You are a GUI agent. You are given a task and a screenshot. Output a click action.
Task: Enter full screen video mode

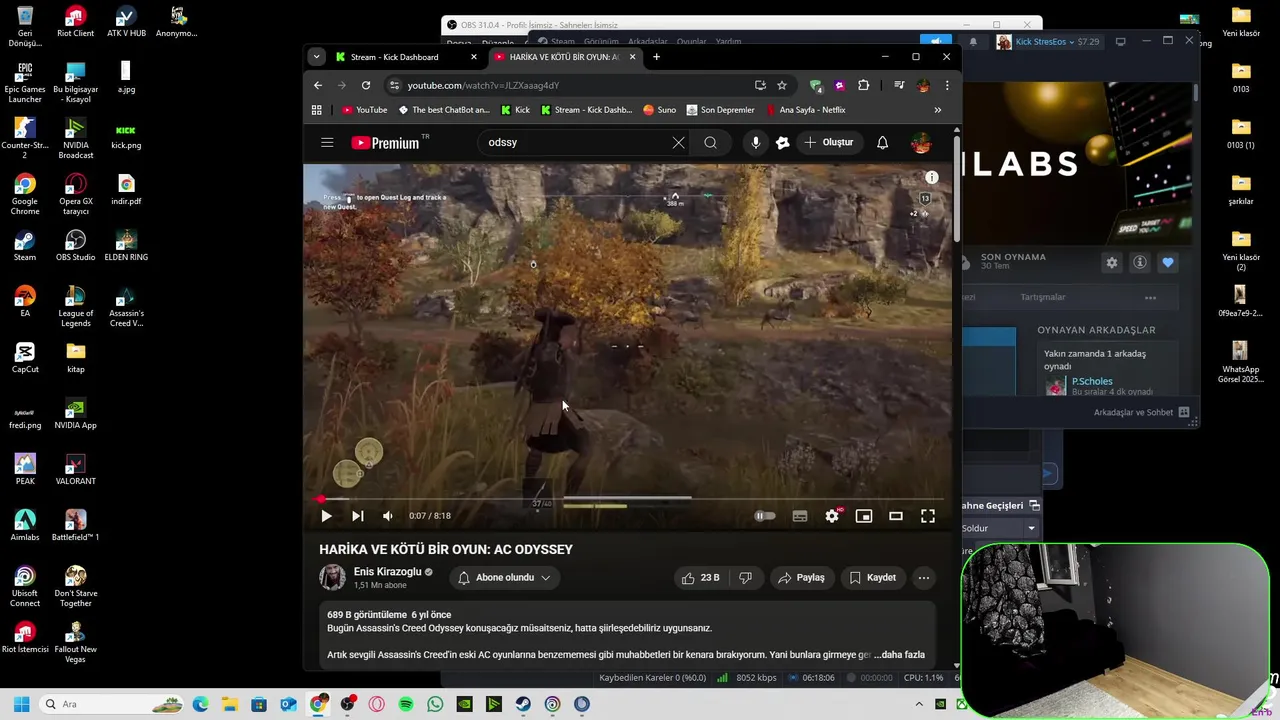pos(928,516)
